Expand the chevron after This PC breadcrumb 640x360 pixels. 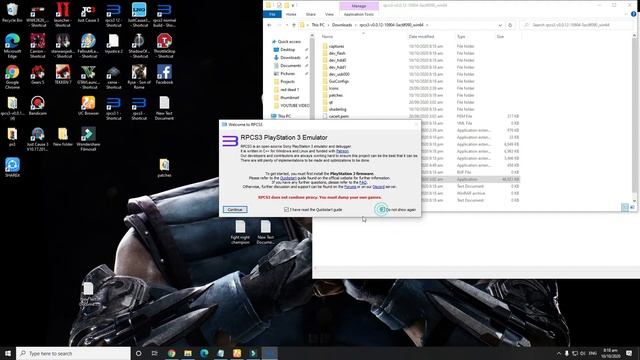328,25
